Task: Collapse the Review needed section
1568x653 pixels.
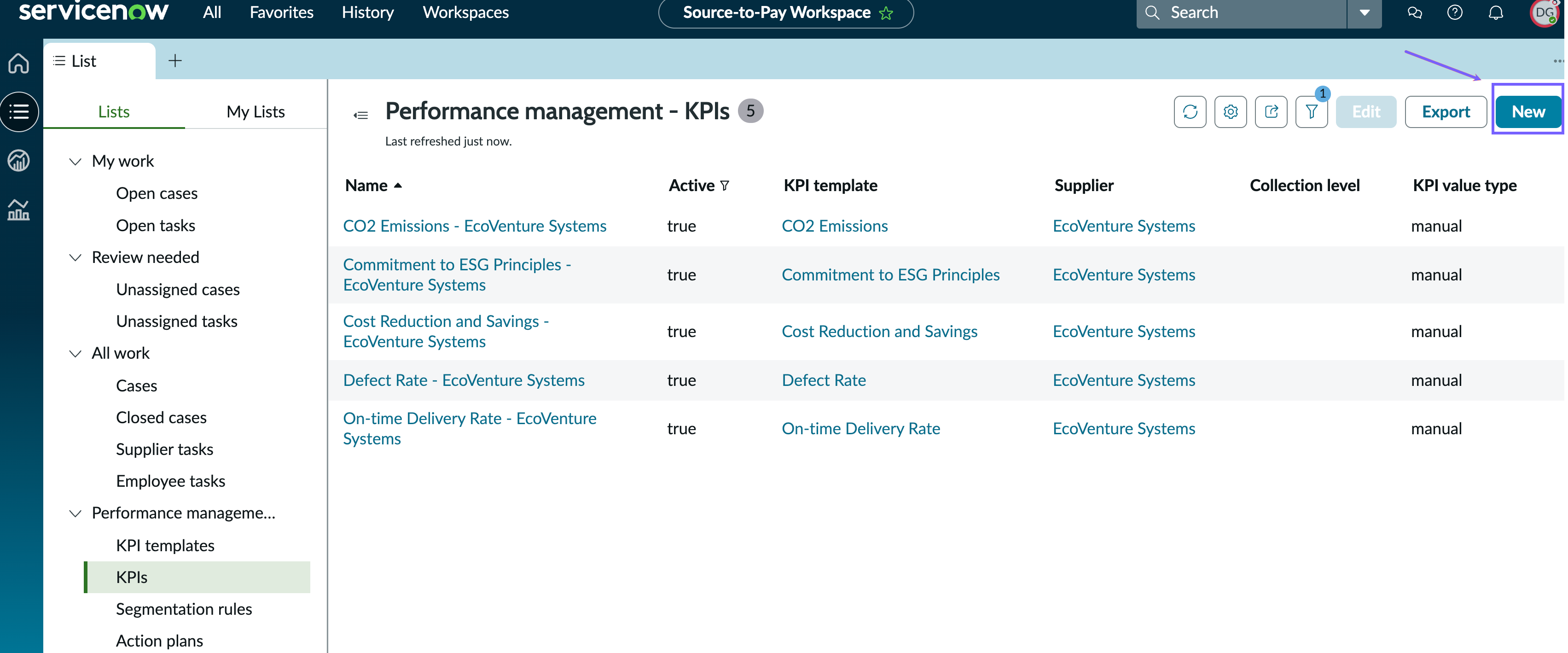Action: [x=75, y=258]
